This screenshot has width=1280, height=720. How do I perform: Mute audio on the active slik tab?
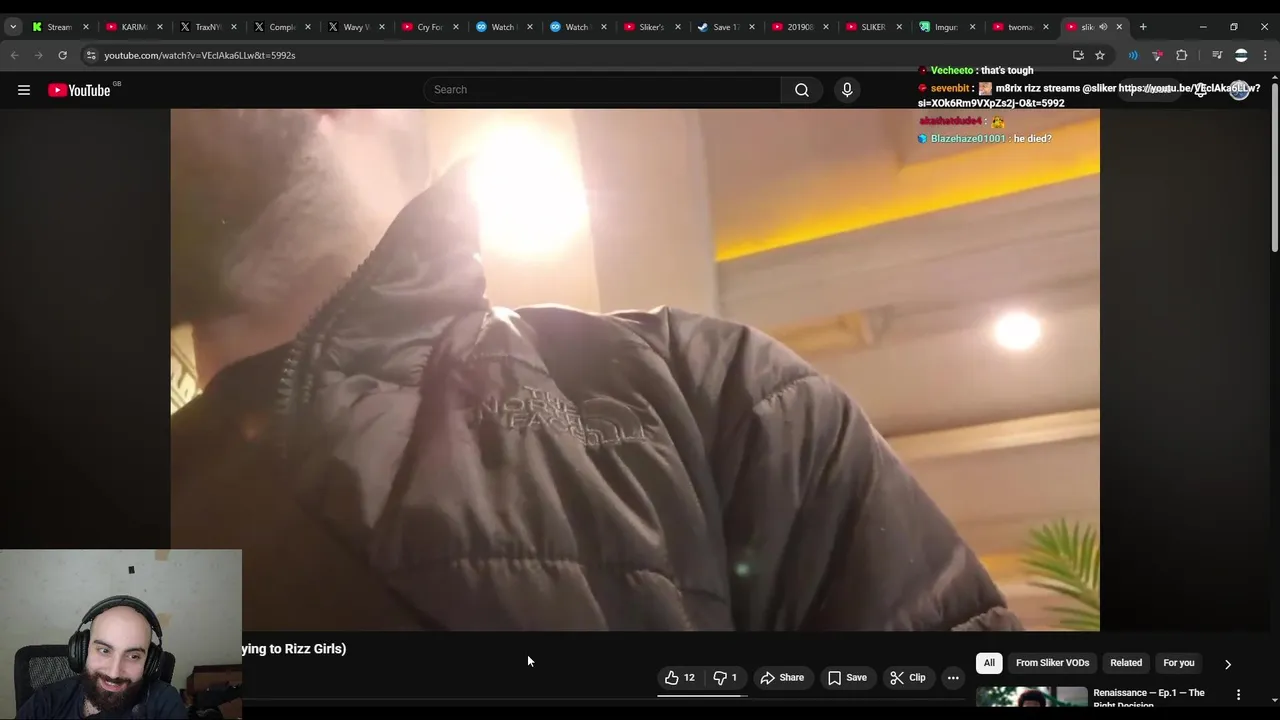[x=1103, y=27]
